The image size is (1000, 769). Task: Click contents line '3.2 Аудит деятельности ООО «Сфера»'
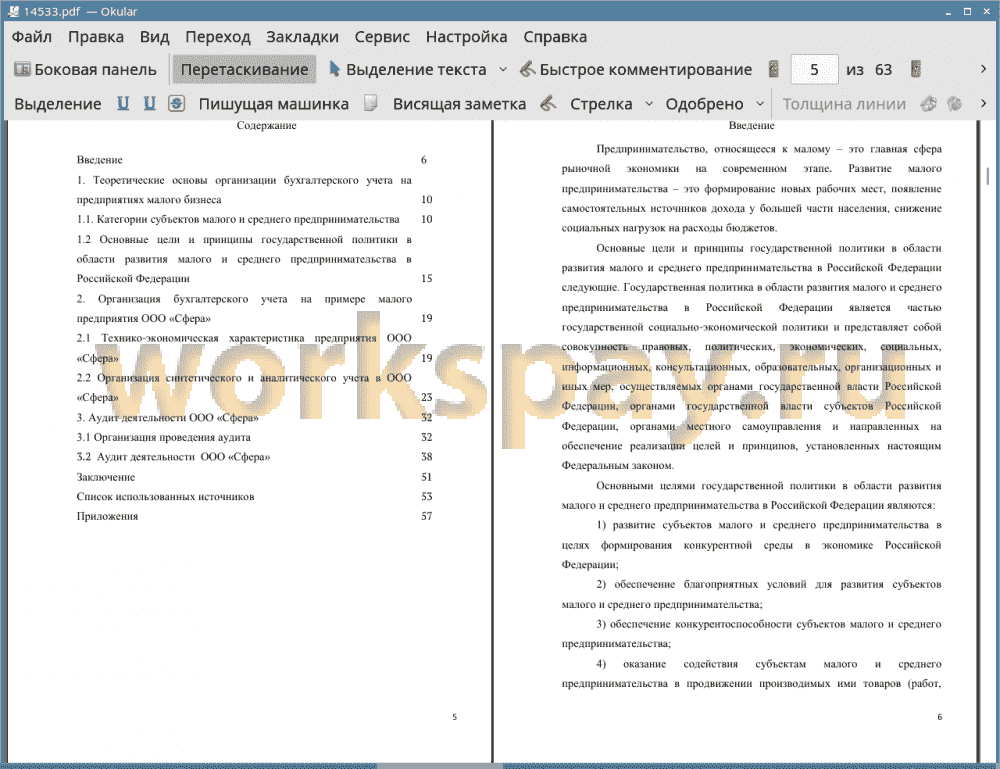[x=173, y=457]
